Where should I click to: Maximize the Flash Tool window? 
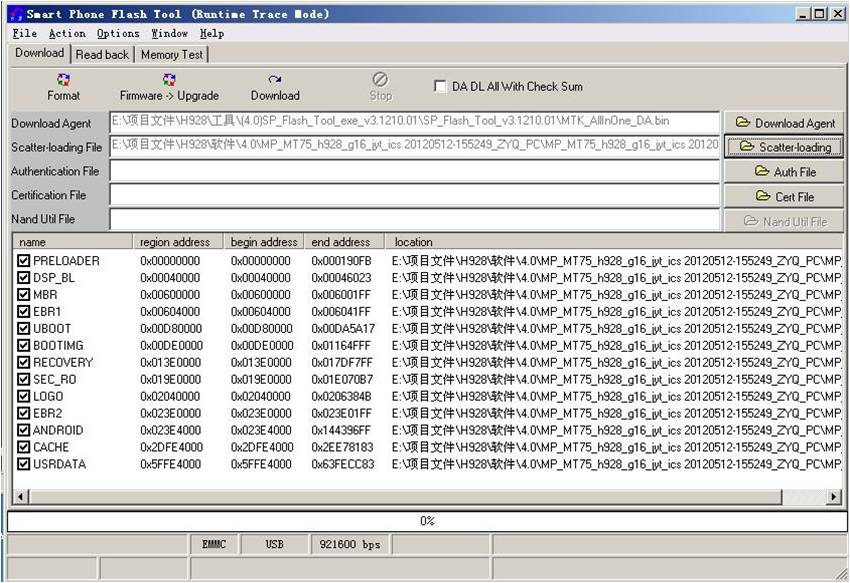(820, 15)
